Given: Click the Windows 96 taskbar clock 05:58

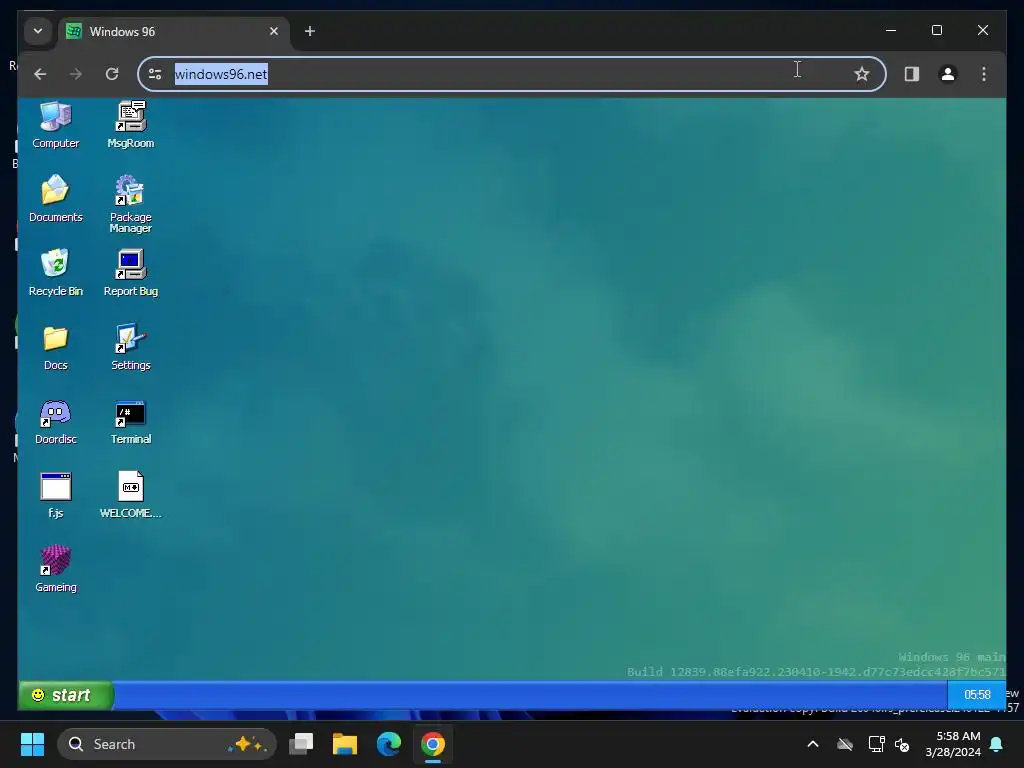Looking at the screenshot, I should click(x=976, y=695).
